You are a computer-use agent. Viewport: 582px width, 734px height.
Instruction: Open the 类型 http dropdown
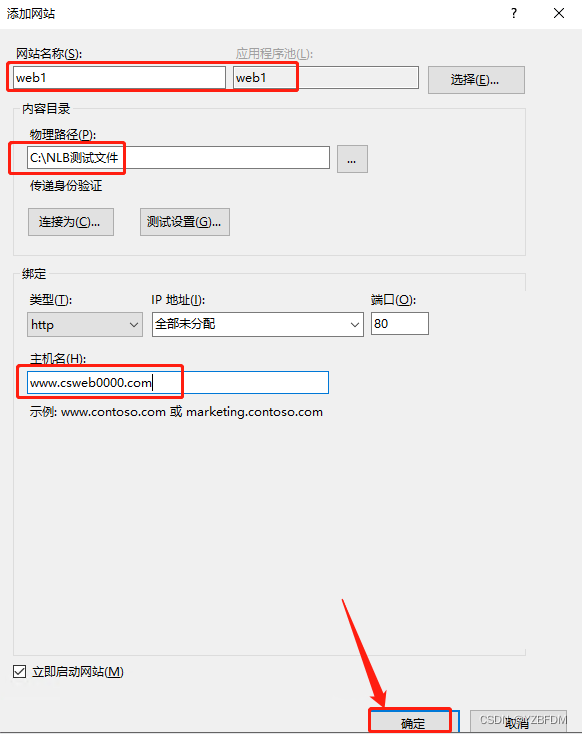(85, 324)
